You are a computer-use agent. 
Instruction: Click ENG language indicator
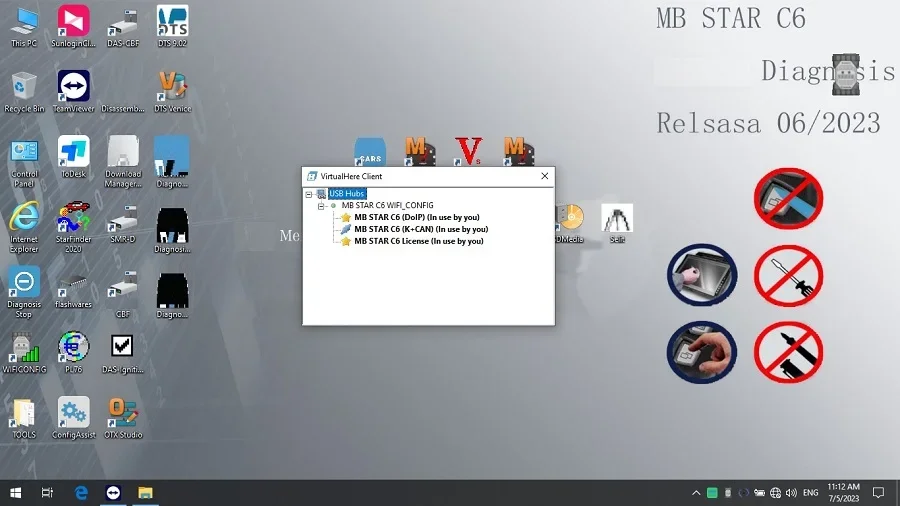tap(810, 493)
